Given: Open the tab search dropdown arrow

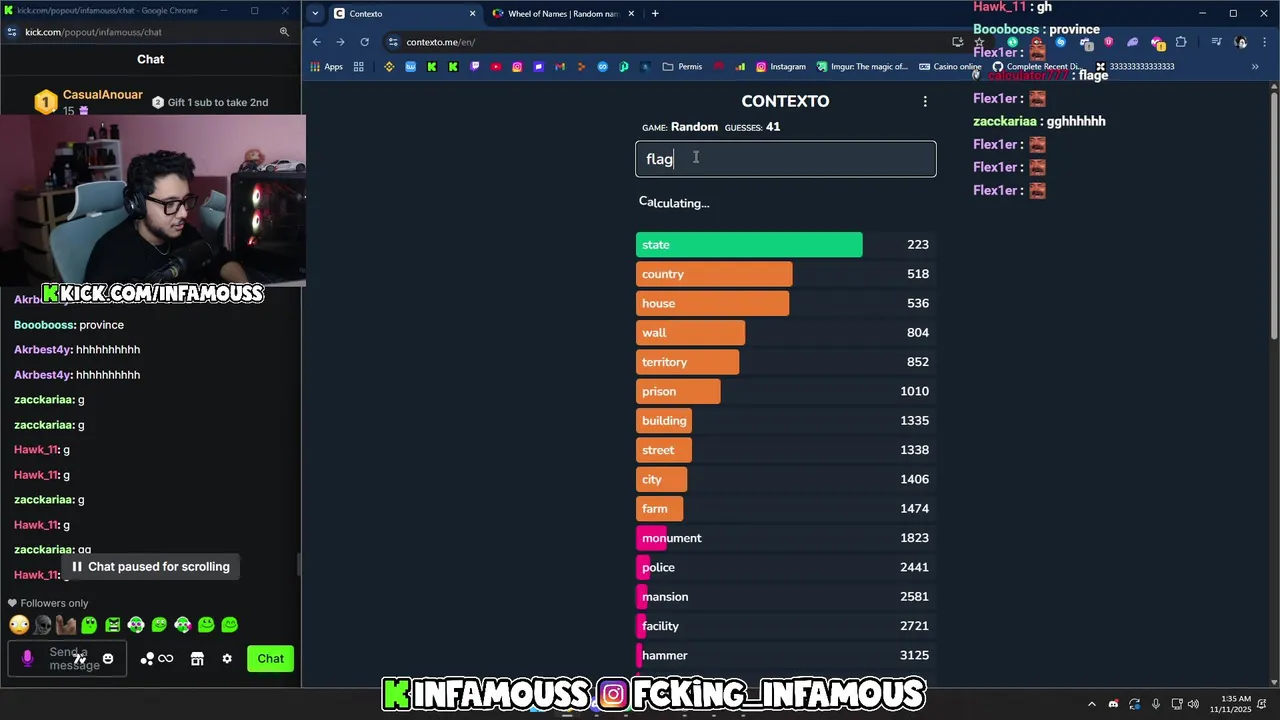Looking at the screenshot, I should tap(316, 14).
